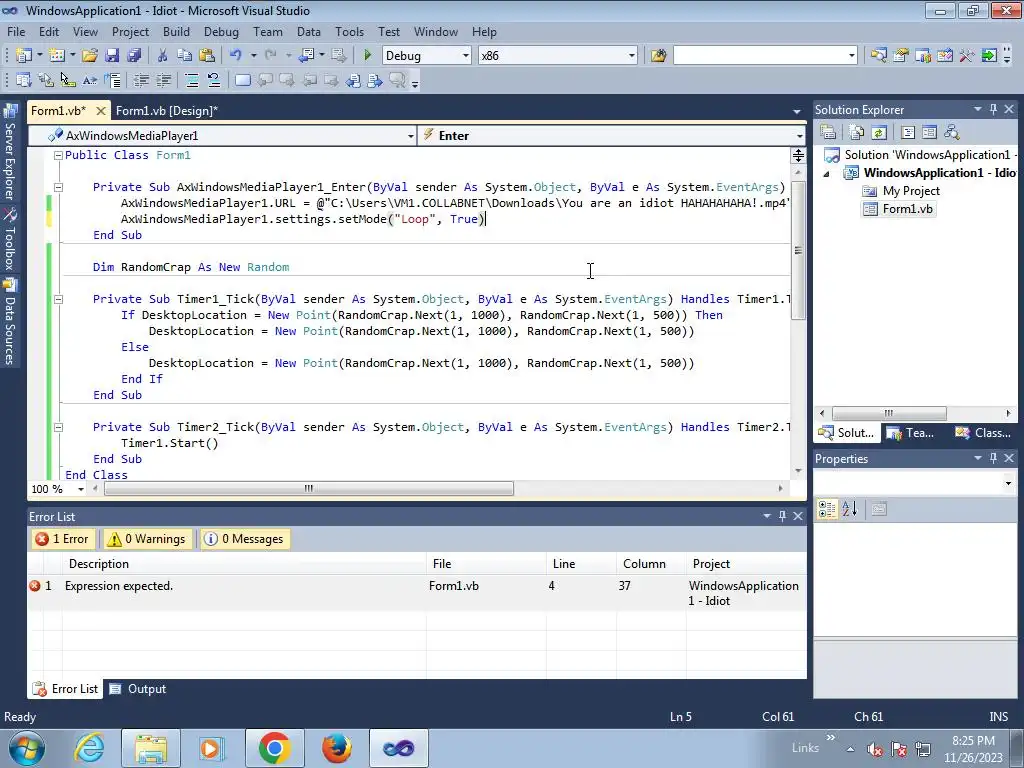The image size is (1024, 768).
Task: Click the Save floppy disk icon
Action: pyautogui.click(x=112, y=56)
